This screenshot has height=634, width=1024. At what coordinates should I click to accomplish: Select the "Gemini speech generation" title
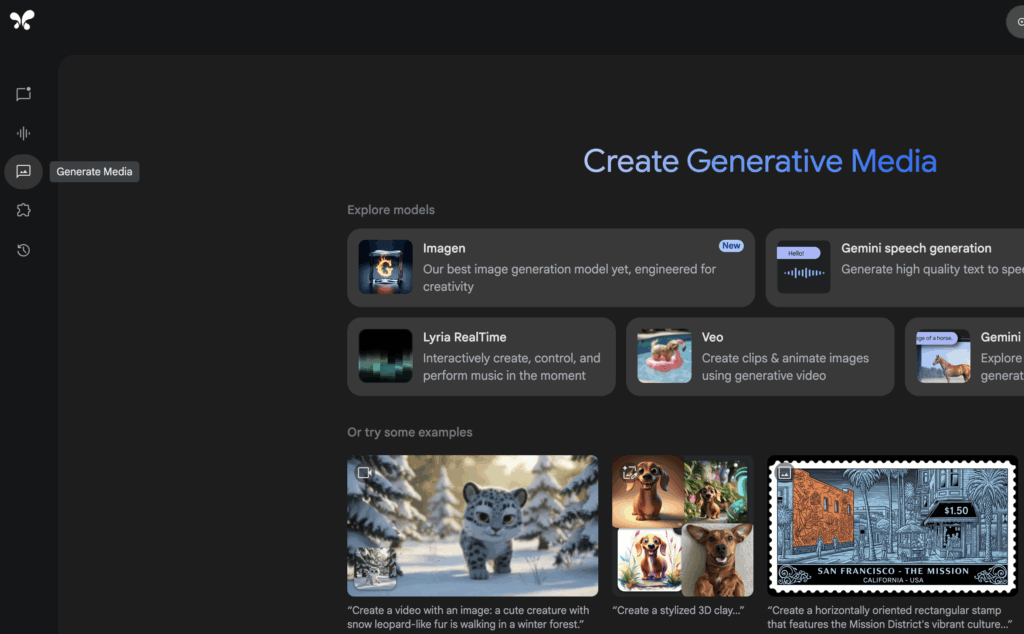click(916, 248)
